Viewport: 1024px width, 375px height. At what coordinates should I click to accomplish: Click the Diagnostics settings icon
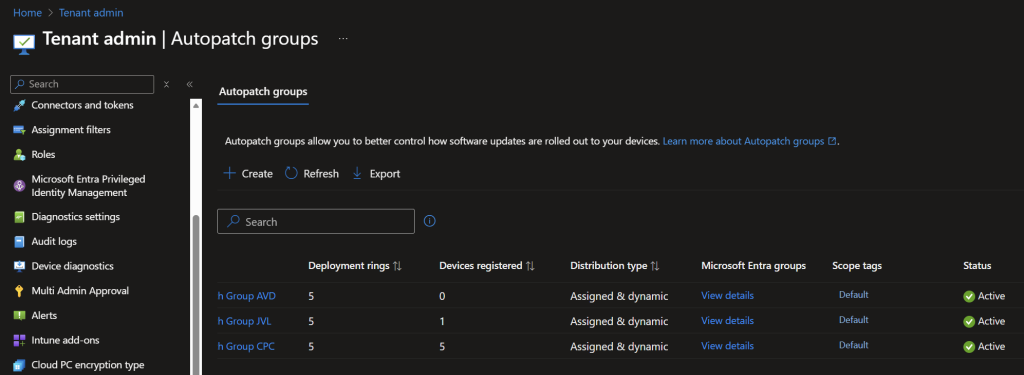click(x=19, y=217)
